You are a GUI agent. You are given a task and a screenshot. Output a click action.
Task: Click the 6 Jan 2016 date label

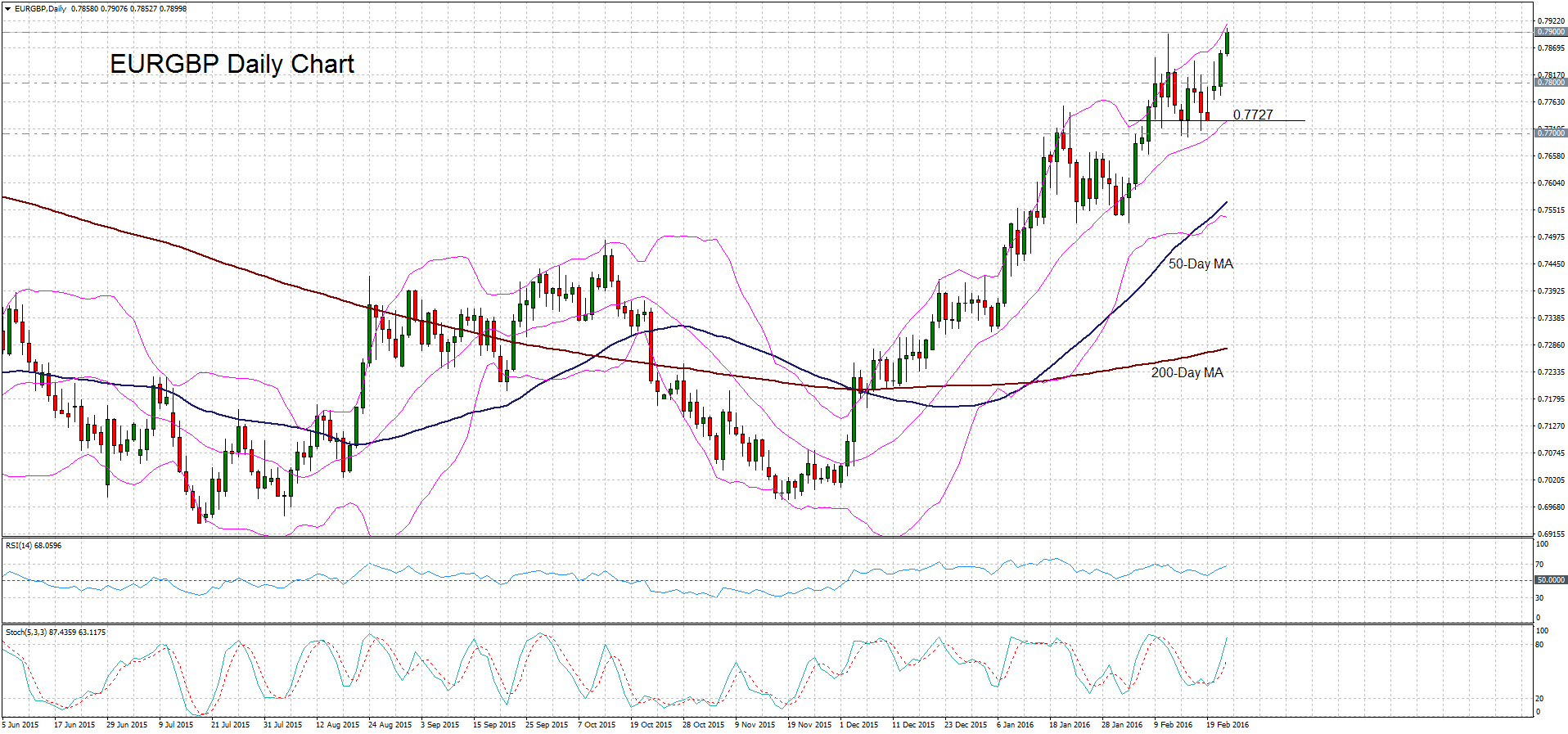pyautogui.click(x=1015, y=725)
